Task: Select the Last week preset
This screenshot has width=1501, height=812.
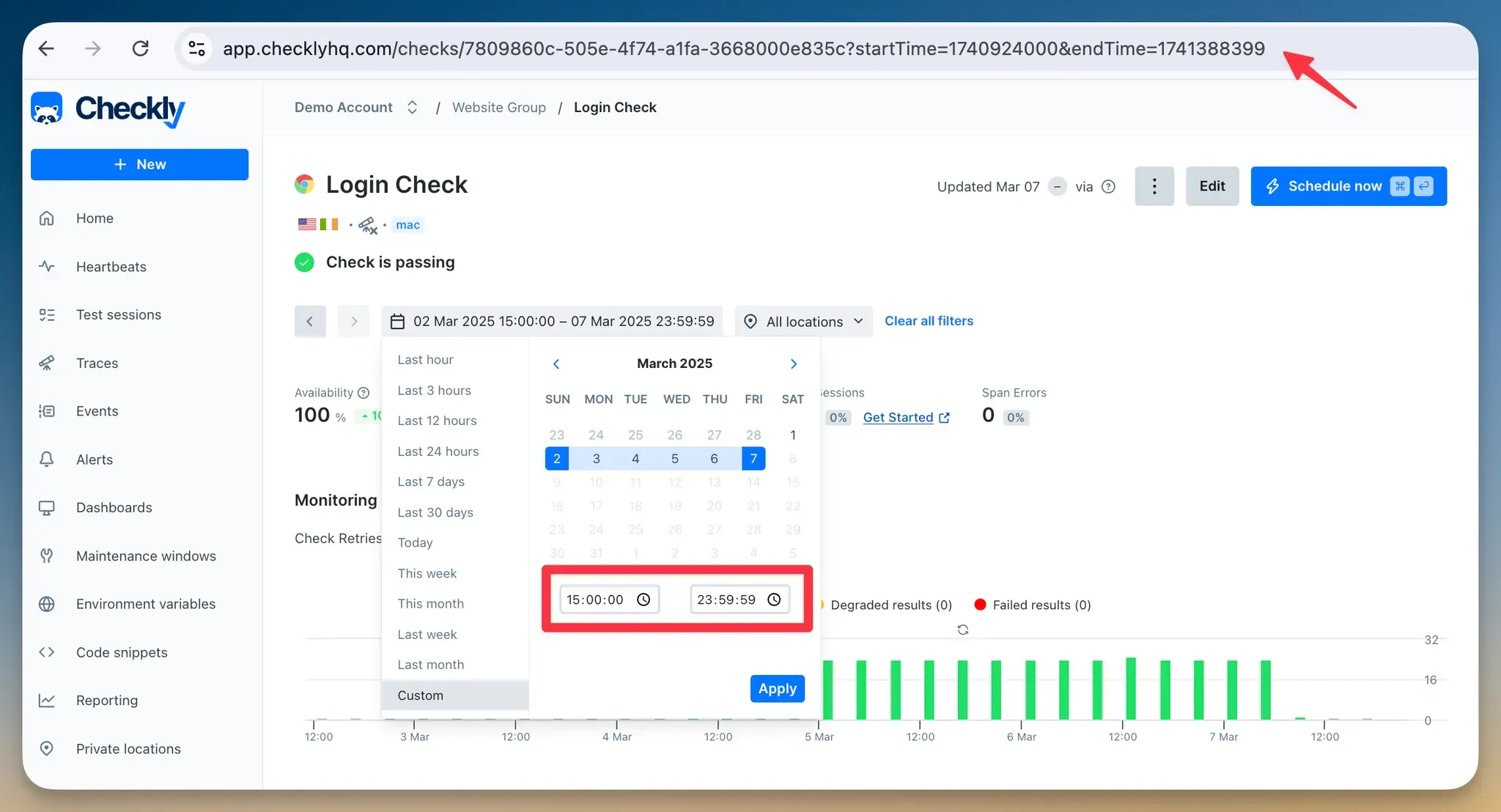Action: point(455,635)
